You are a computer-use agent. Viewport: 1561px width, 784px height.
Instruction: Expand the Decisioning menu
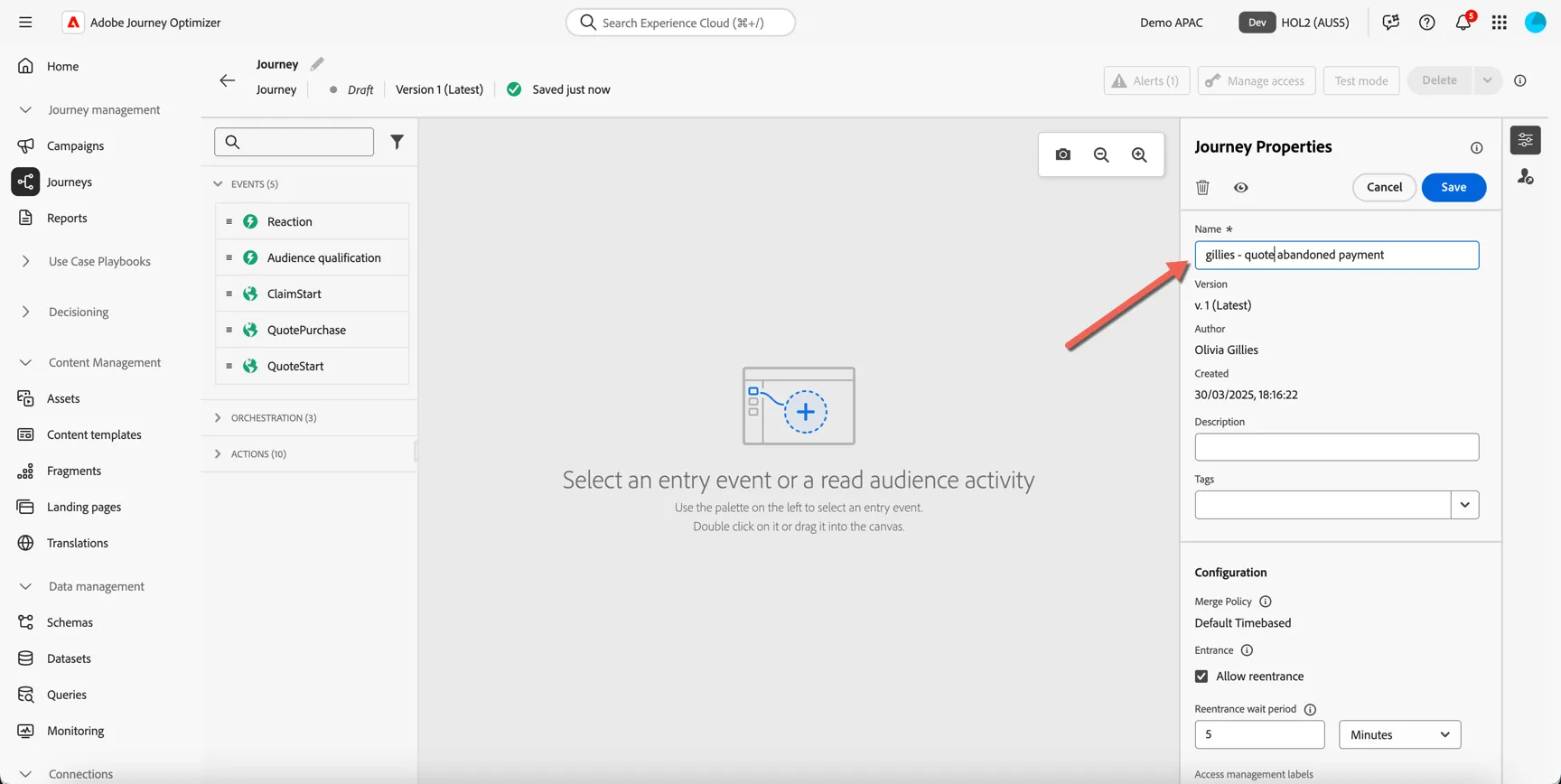click(x=26, y=313)
